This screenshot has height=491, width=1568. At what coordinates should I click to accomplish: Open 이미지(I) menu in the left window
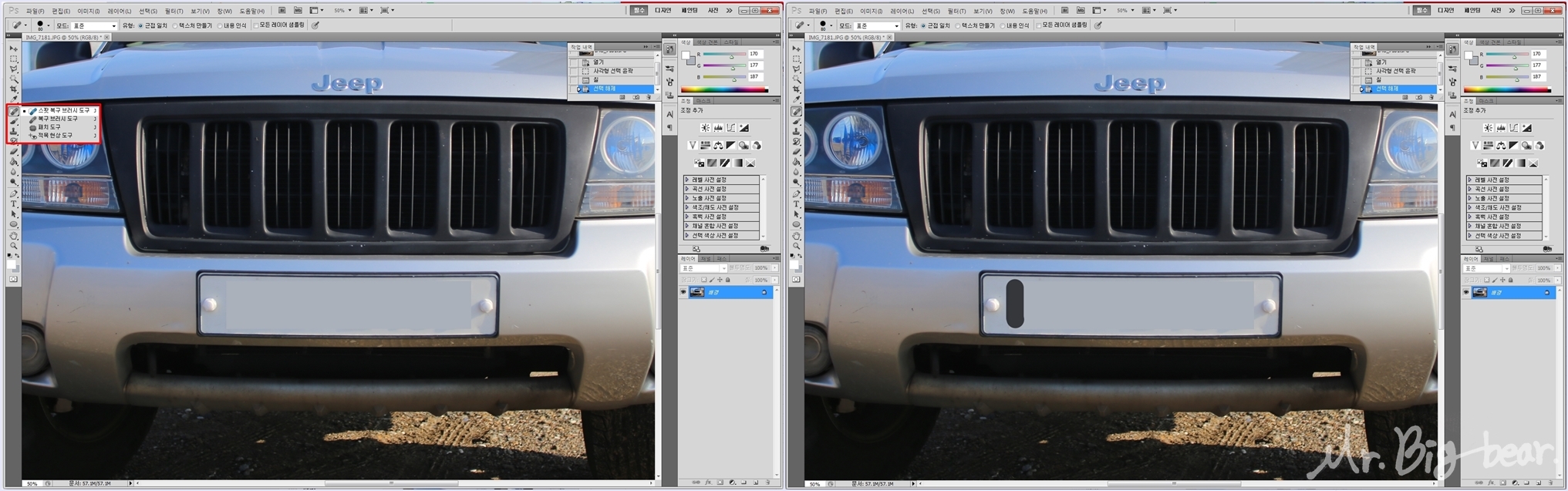pos(89,11)
